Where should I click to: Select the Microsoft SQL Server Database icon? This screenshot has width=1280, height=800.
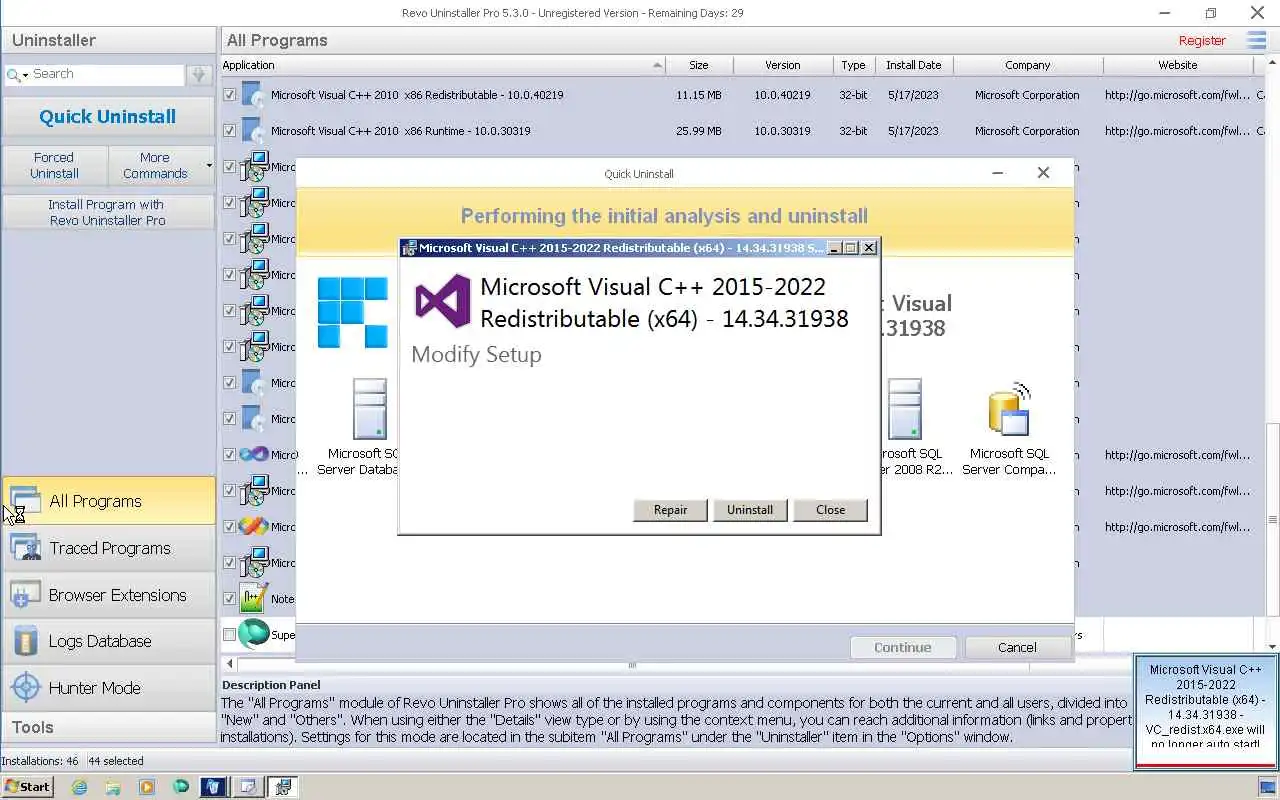369,409
